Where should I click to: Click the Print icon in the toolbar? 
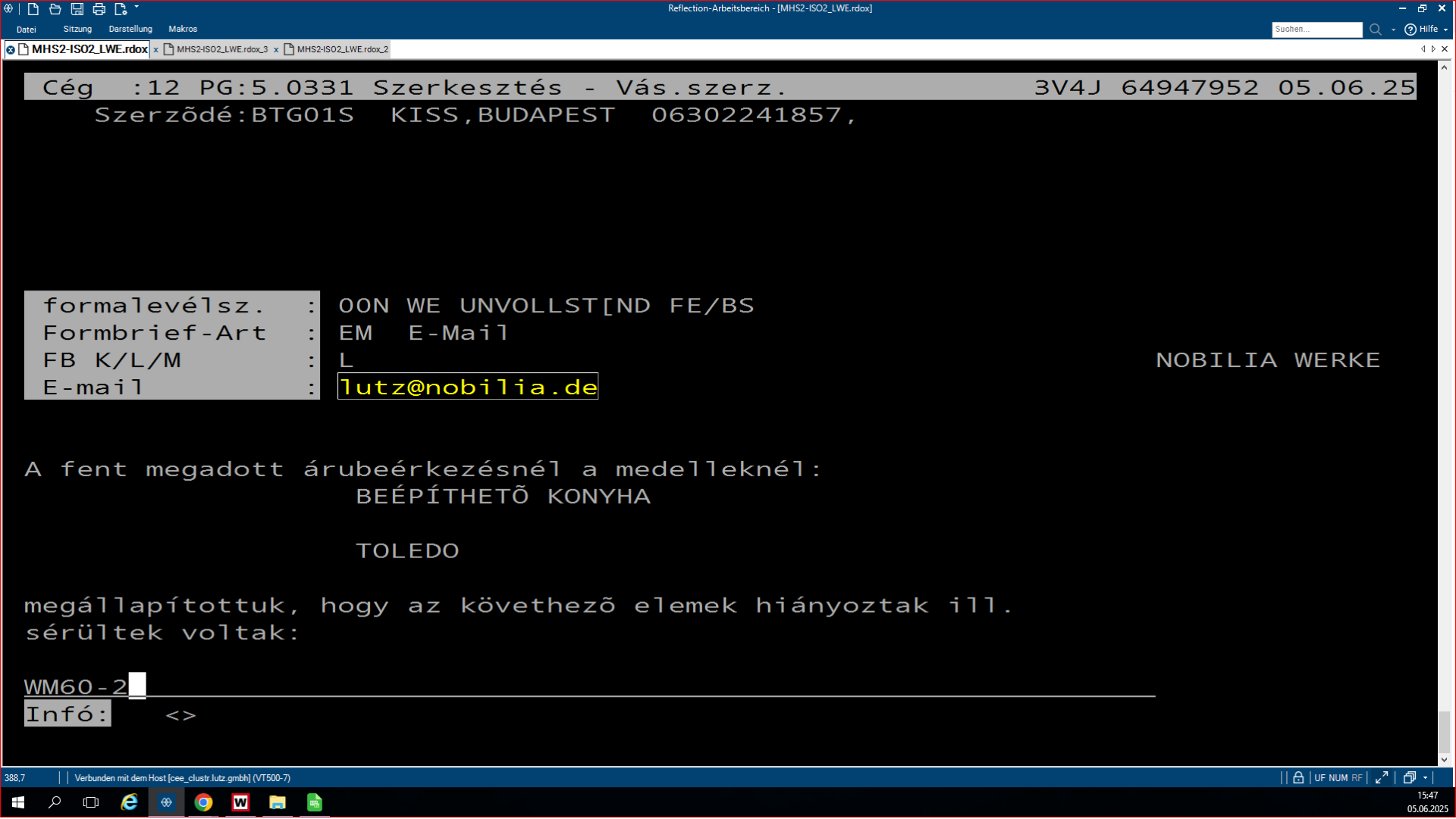click(x=99, y=9)
